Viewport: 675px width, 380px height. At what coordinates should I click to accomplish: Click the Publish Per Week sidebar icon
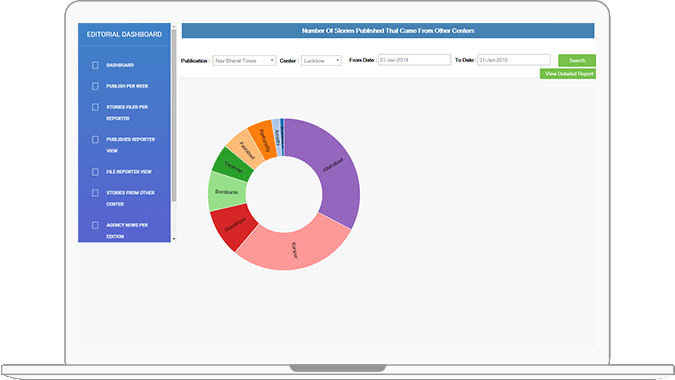point(95,86)
